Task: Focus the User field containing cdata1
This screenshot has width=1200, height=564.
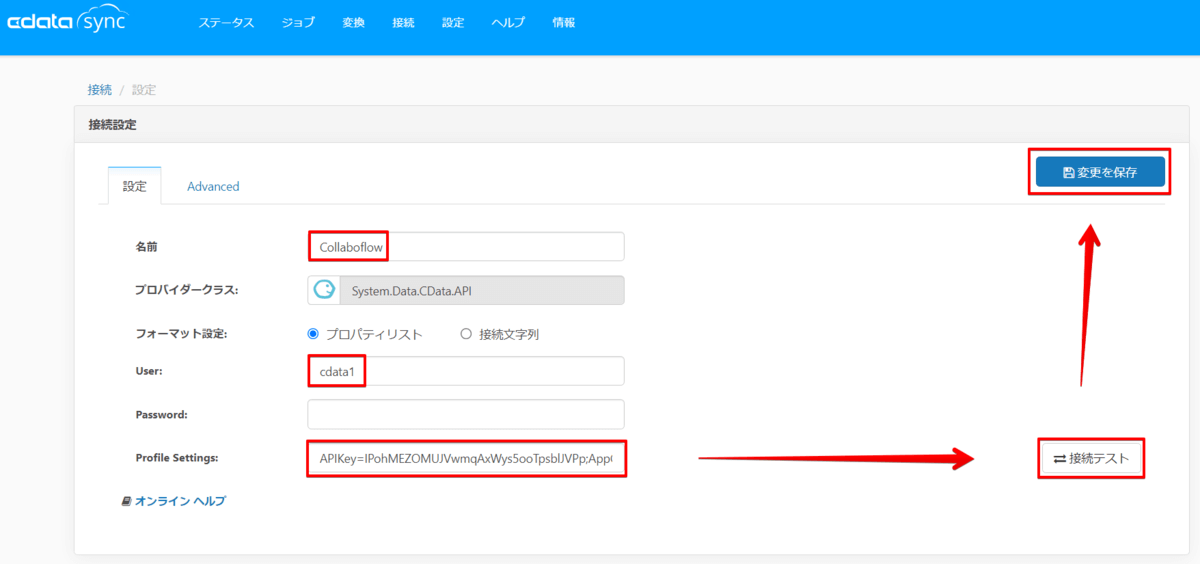Action: (465, 372)
